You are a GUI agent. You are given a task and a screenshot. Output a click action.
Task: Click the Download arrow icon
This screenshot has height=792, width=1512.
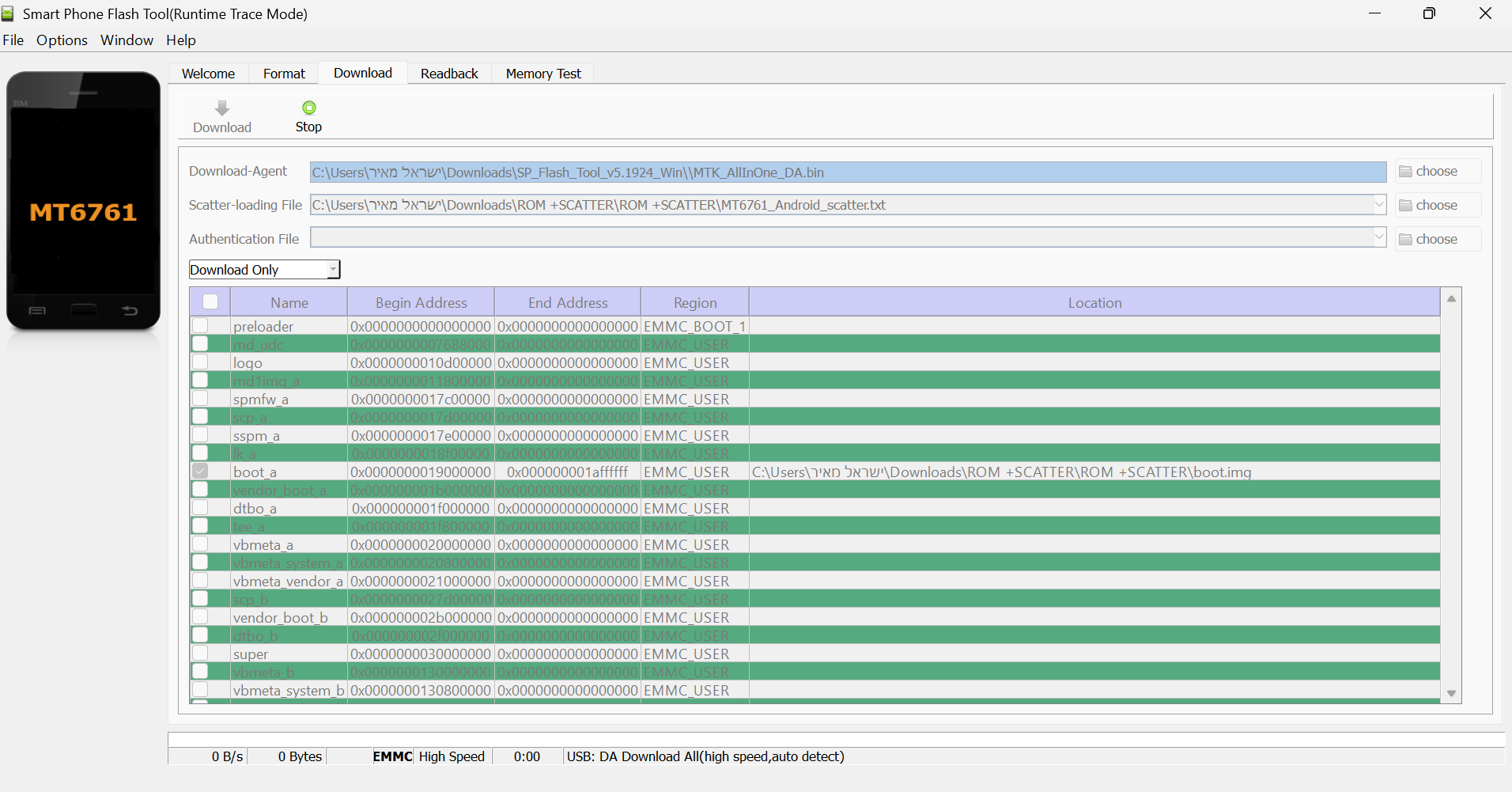point(222,108)
